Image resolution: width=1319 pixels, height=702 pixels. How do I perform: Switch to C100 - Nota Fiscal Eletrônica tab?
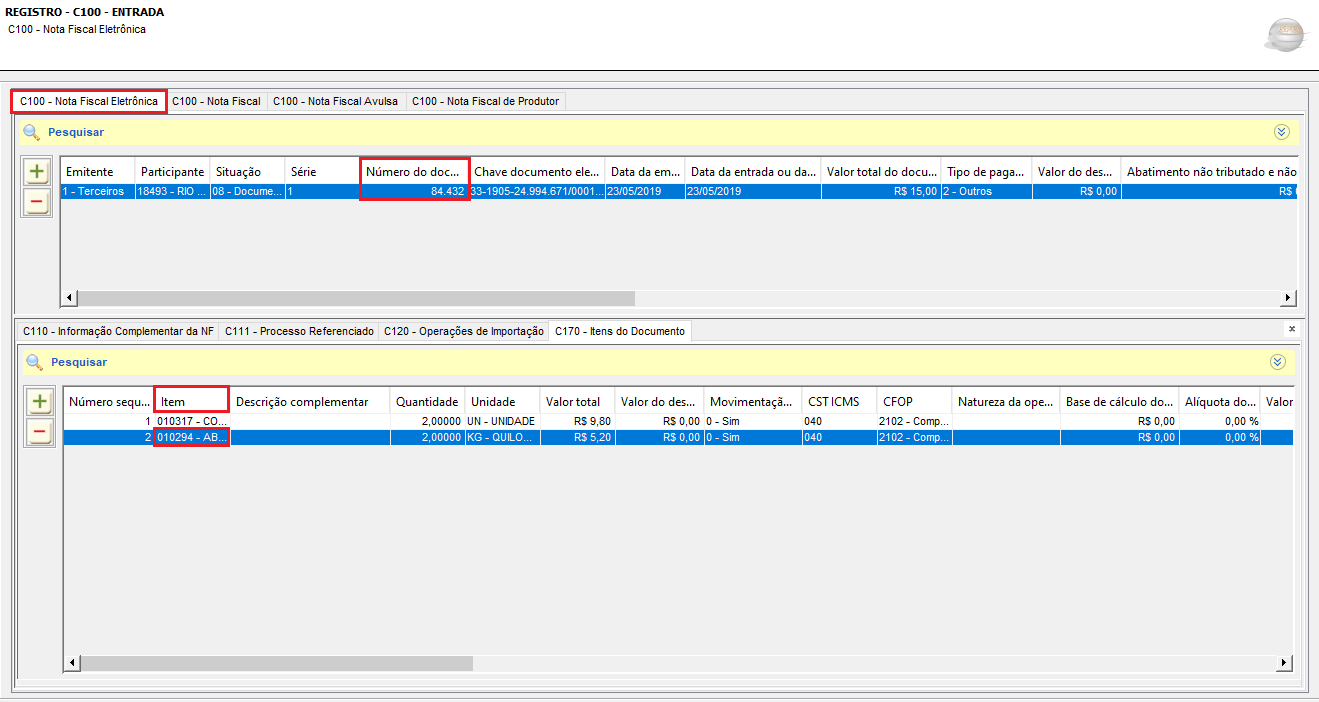click(x=89, y=101)
